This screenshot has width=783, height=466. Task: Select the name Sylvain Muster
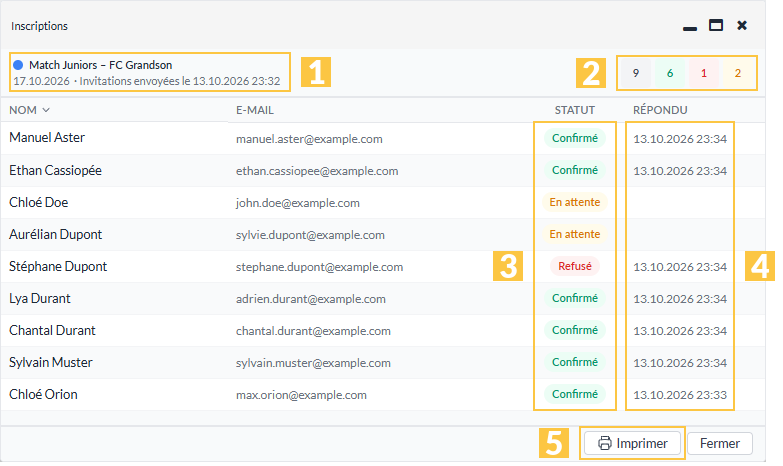tap(51, 362)
